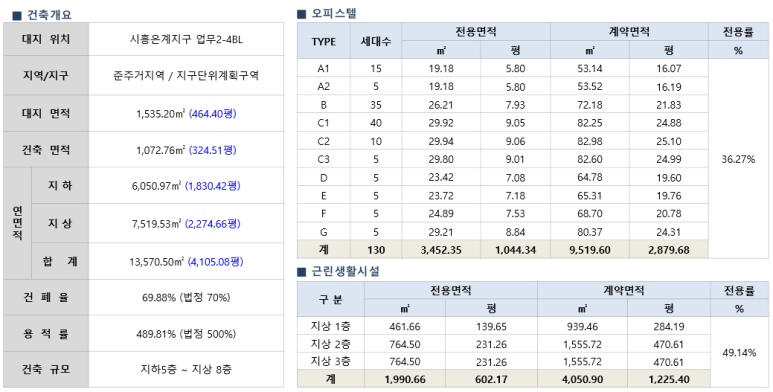Click unit count 35 in row B
773x392 pixels.
click(x=376, y=105)
